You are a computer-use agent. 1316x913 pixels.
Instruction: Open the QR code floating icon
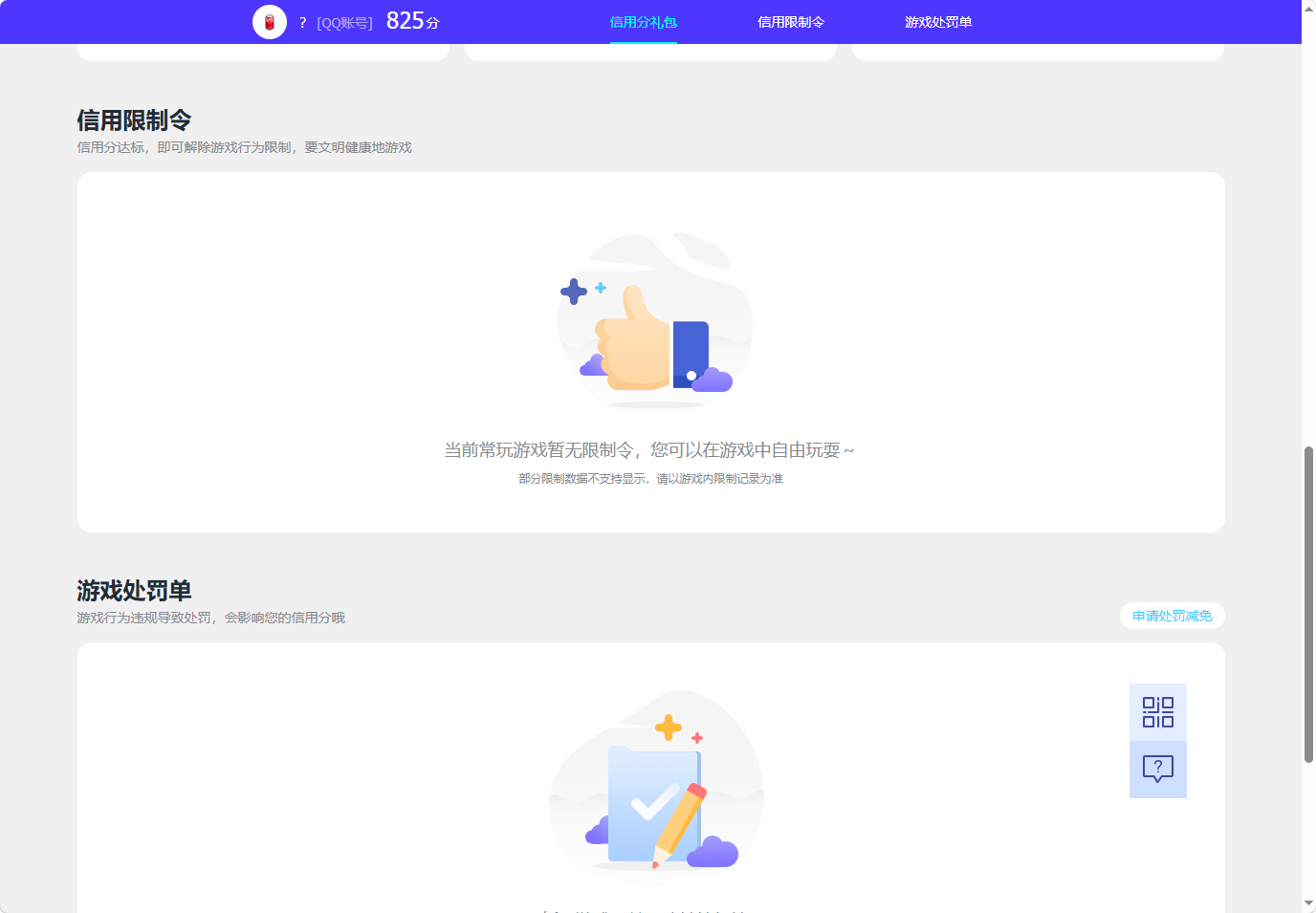tap(1158, 712)
